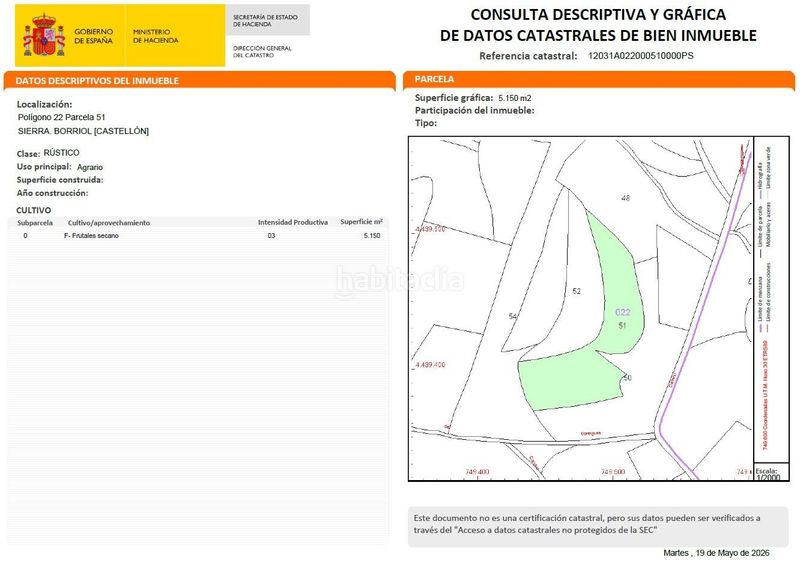
Task: Click the Spanish coat of arms emblem
Action: pyautogui.click(x=44, y=36)
